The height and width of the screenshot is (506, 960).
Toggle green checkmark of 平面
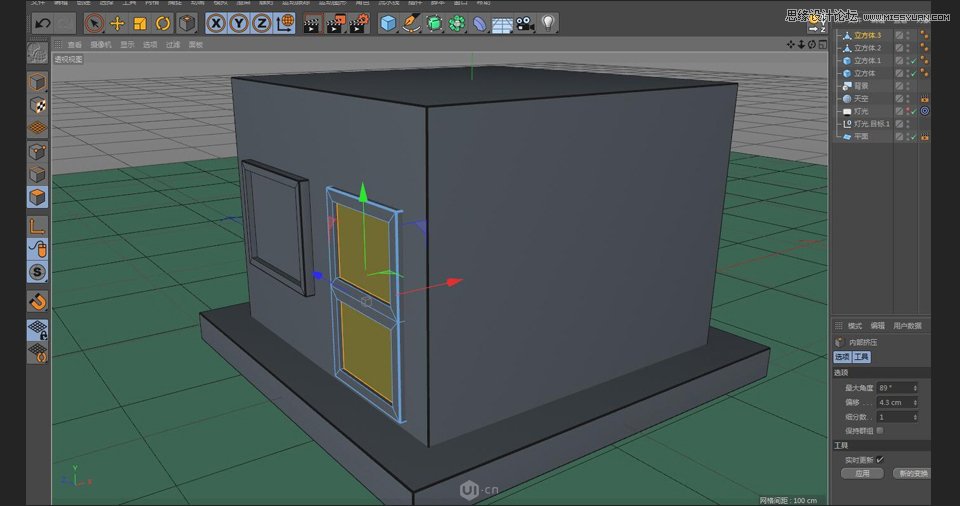pyautogui.click(x=913, y=137)
